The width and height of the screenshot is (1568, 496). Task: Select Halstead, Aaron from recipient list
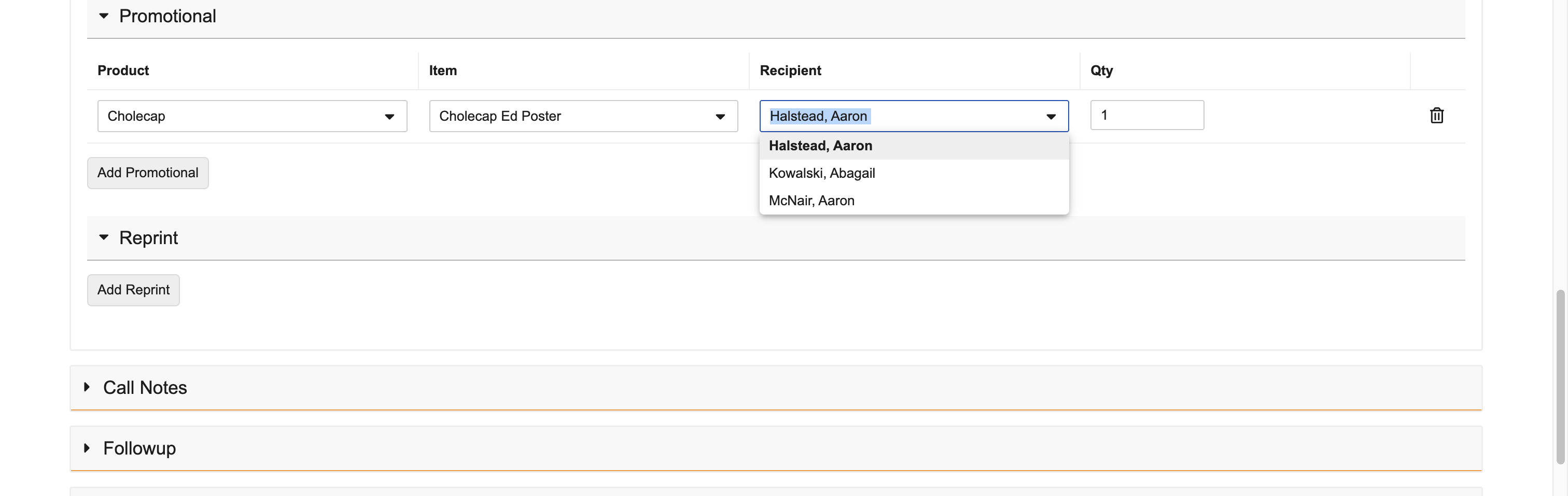pyautogui.click(x=820, y=146)
